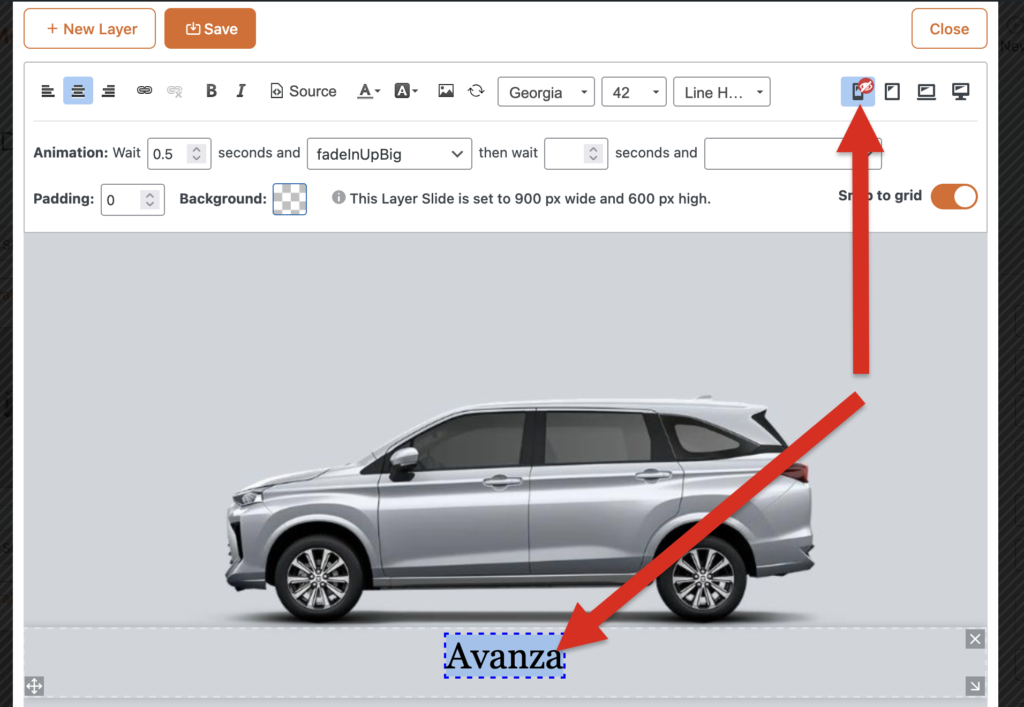Click the layer move handle icon

click(x=34, y=686)
